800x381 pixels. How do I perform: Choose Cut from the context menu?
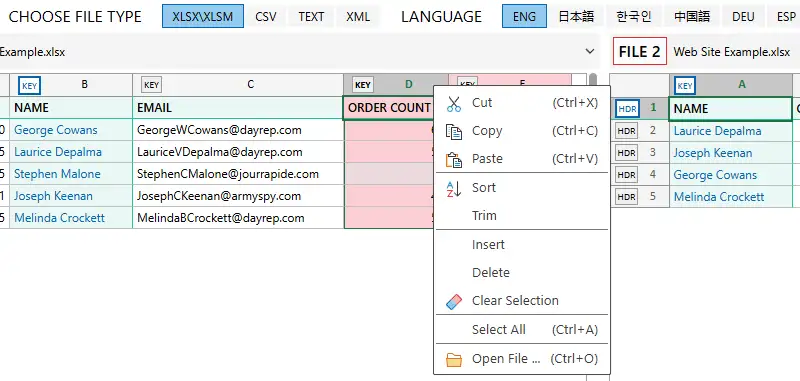pyautogui.click(x=521, y=103)
